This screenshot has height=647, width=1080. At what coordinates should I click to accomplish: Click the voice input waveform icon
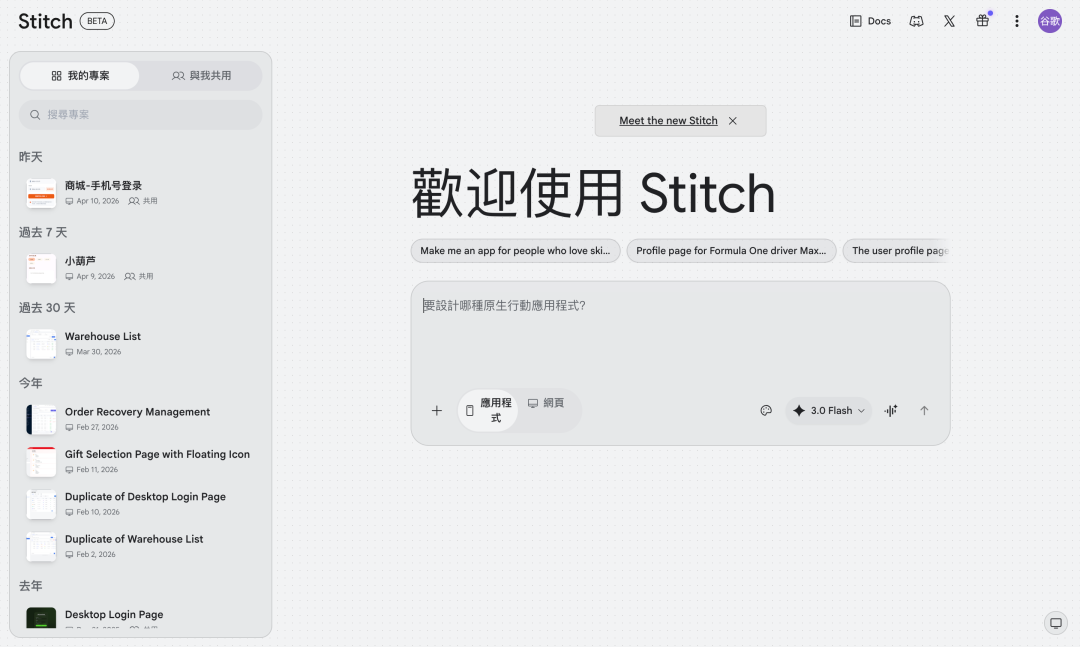click(x=891, y=411)
